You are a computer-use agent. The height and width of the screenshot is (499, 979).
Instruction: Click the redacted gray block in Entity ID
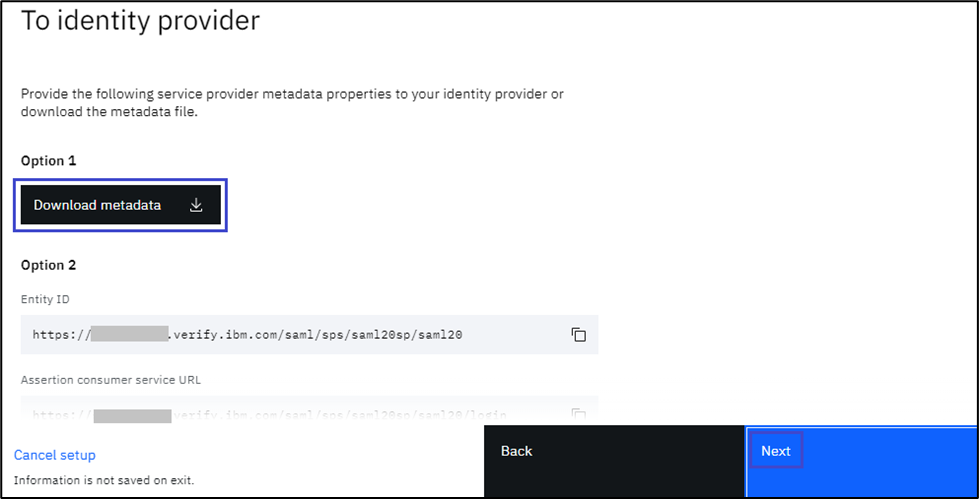(x=128, y=335)
